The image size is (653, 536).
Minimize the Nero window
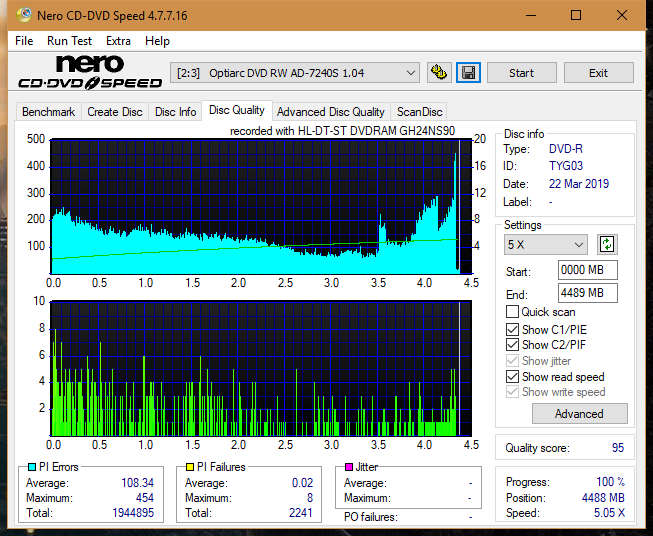tap(531, 15)
